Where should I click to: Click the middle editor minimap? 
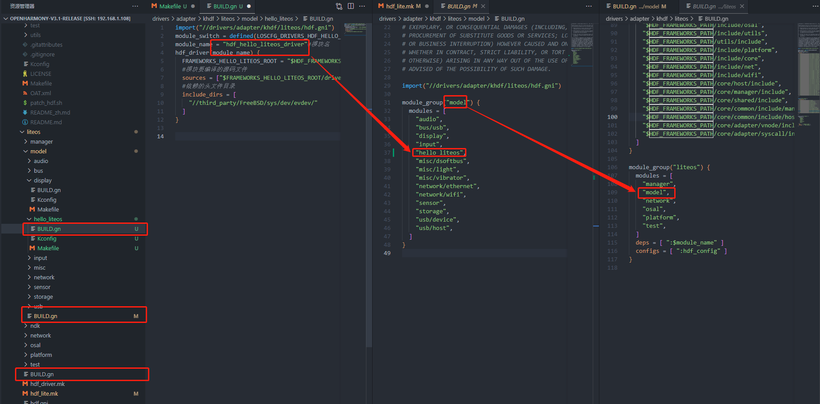pos(582,44)
